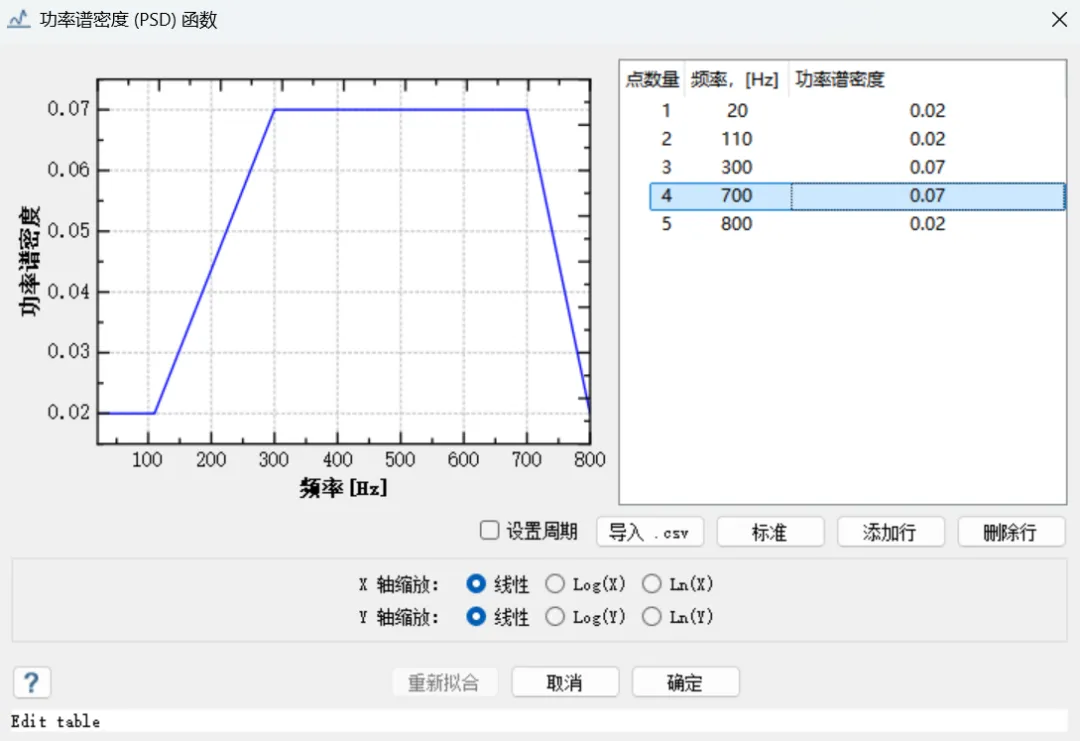Switch Y axis scaling to Log(Y)
This screenshot has height=741, width=1080.
555,617
